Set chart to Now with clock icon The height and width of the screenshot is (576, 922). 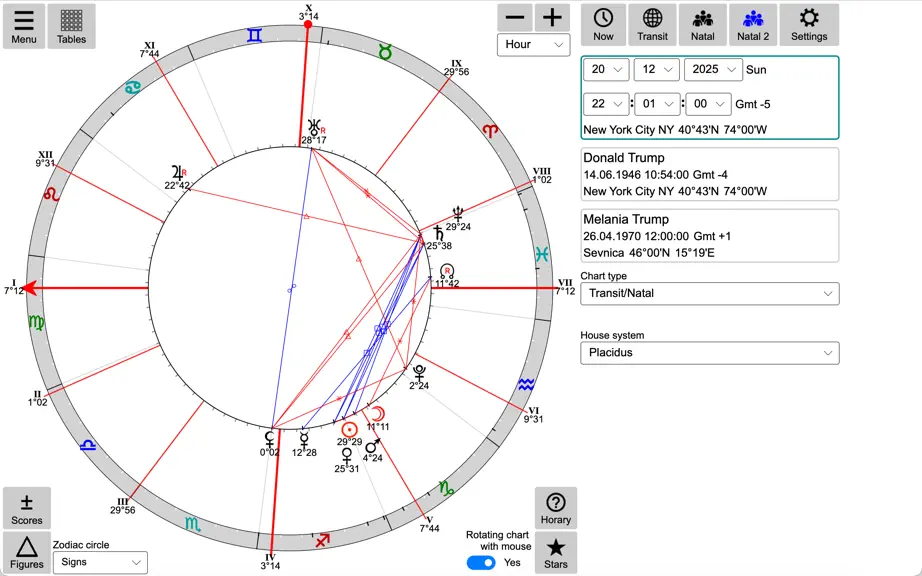(x=603, y=25)
